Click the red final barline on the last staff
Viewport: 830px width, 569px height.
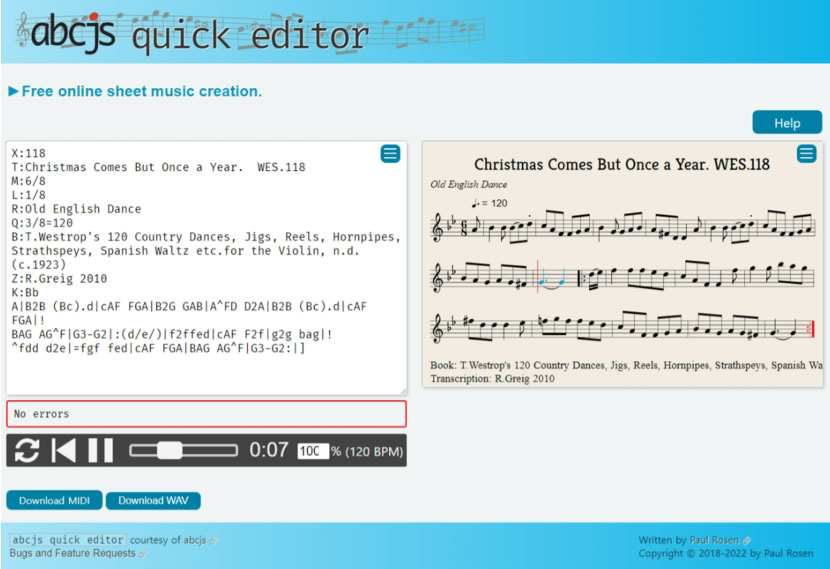[813, 329]
